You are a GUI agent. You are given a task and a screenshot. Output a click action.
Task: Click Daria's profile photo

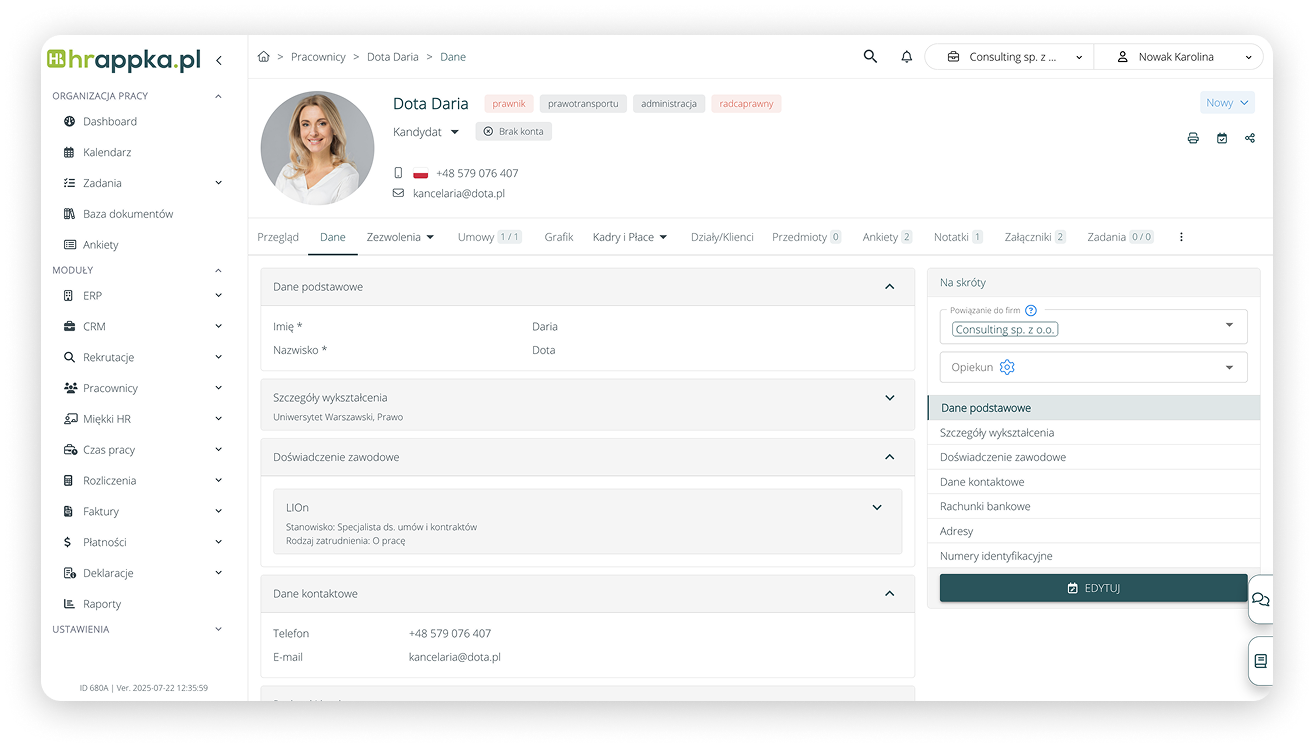(x=317, y=148)
